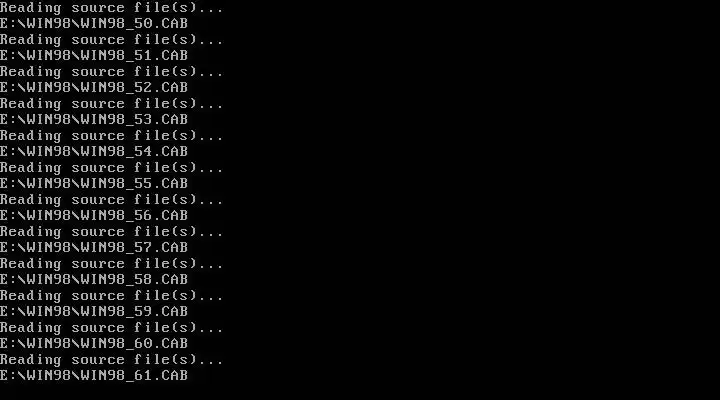
Task: Click the last line WIN98_61.CAB
Action: (x=94, y=375)
